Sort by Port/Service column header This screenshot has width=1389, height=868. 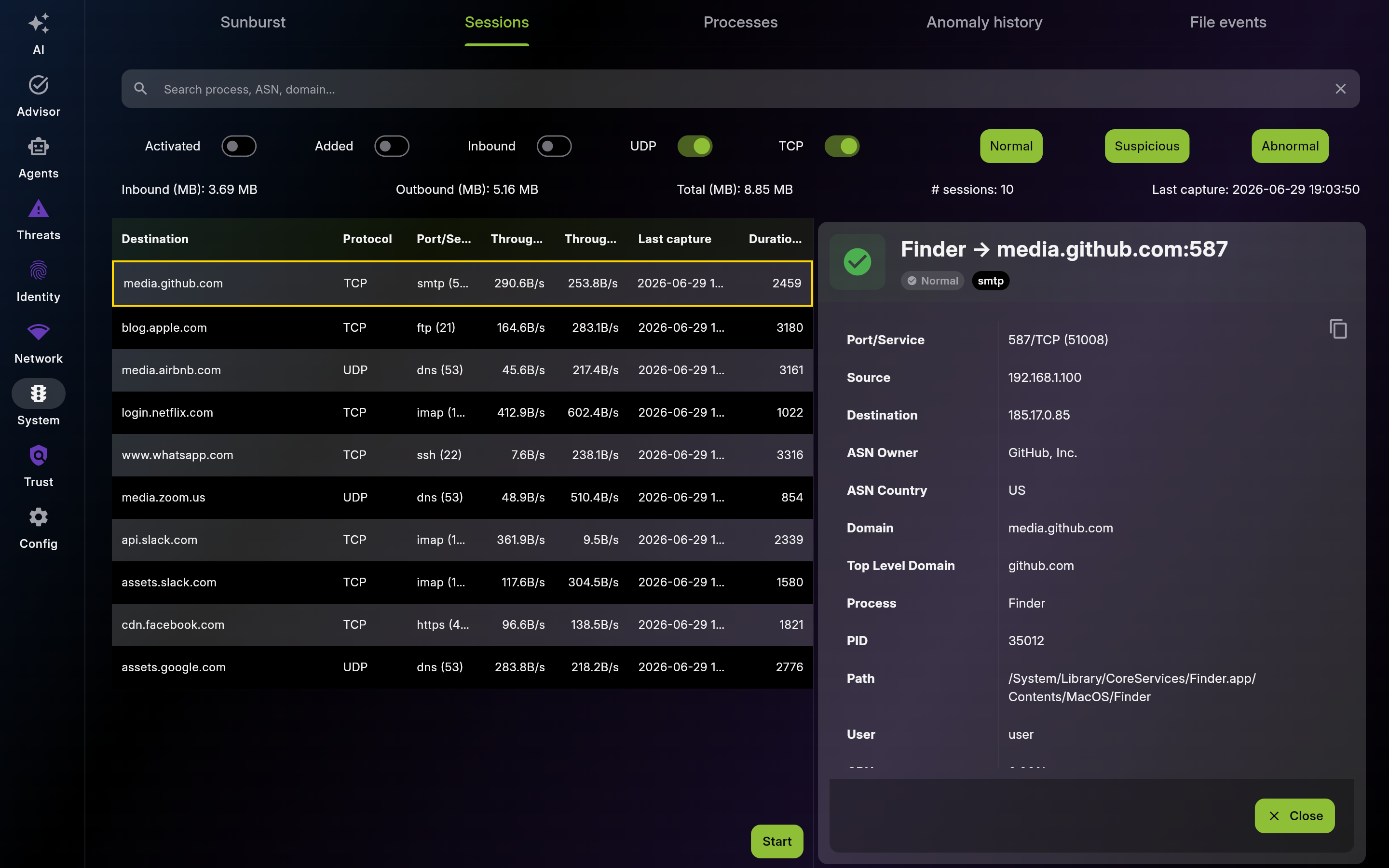(444, 239)
